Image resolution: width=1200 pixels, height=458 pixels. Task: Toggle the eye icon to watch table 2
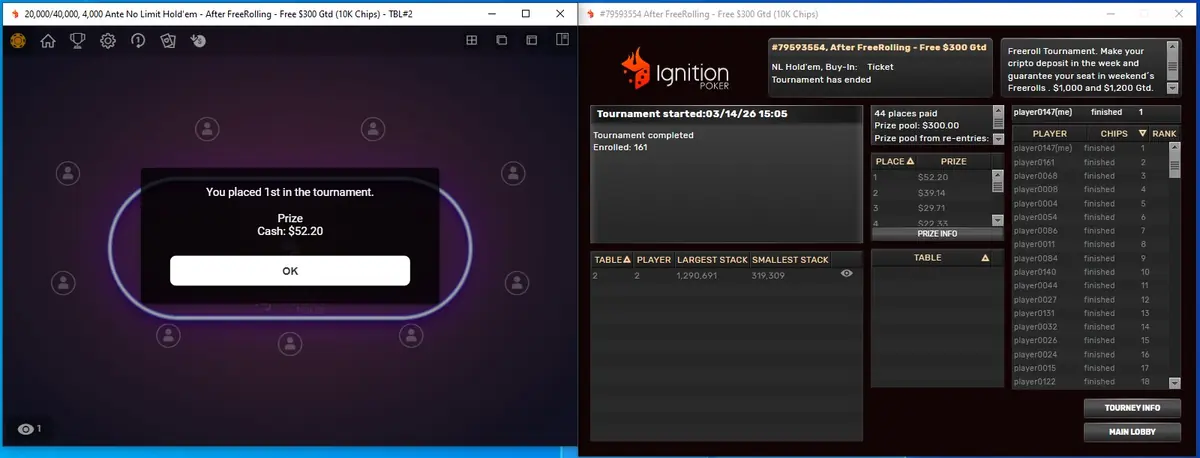tap(846, 274)
